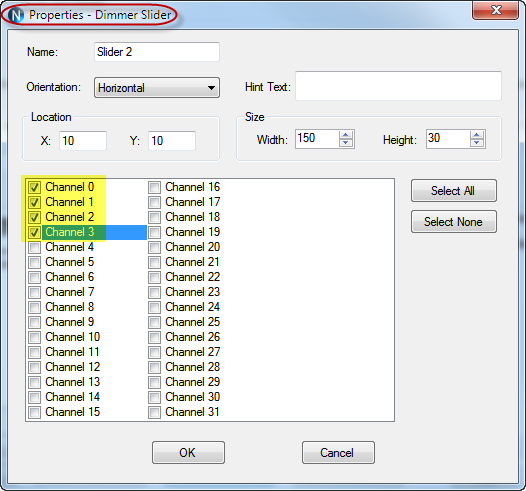This screenshot has height=491, width=526.
Task: Tick the Channel 16 checkbox
Action: pos(154,187)
